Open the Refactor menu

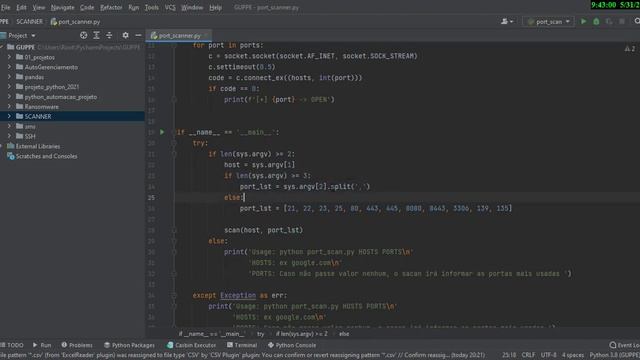tap(111, 7)
